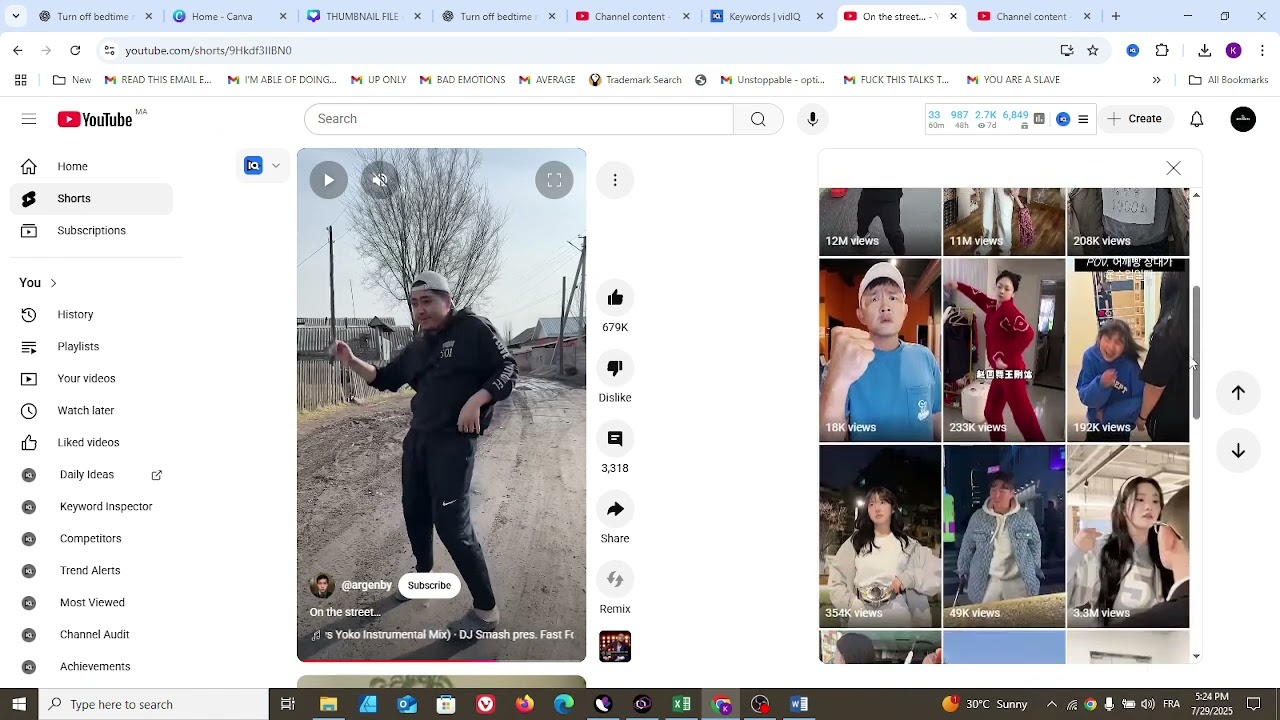This screenshot has width=1280, height=720.
Task: Open Watch later list
Action: 91,411
